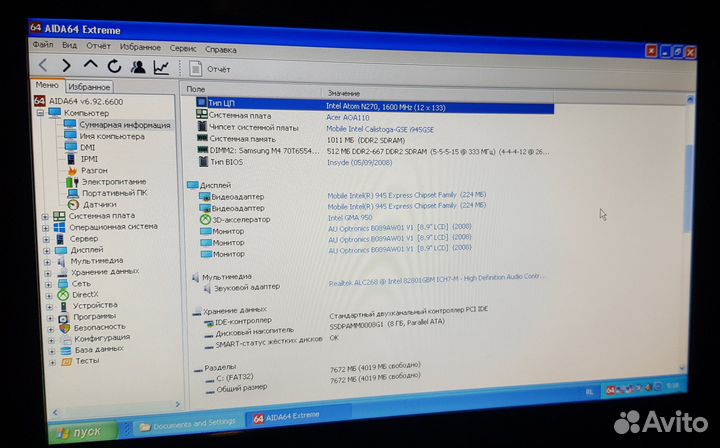Expand the Сеть tree branch
720x448 pixels.
point(48,285)
